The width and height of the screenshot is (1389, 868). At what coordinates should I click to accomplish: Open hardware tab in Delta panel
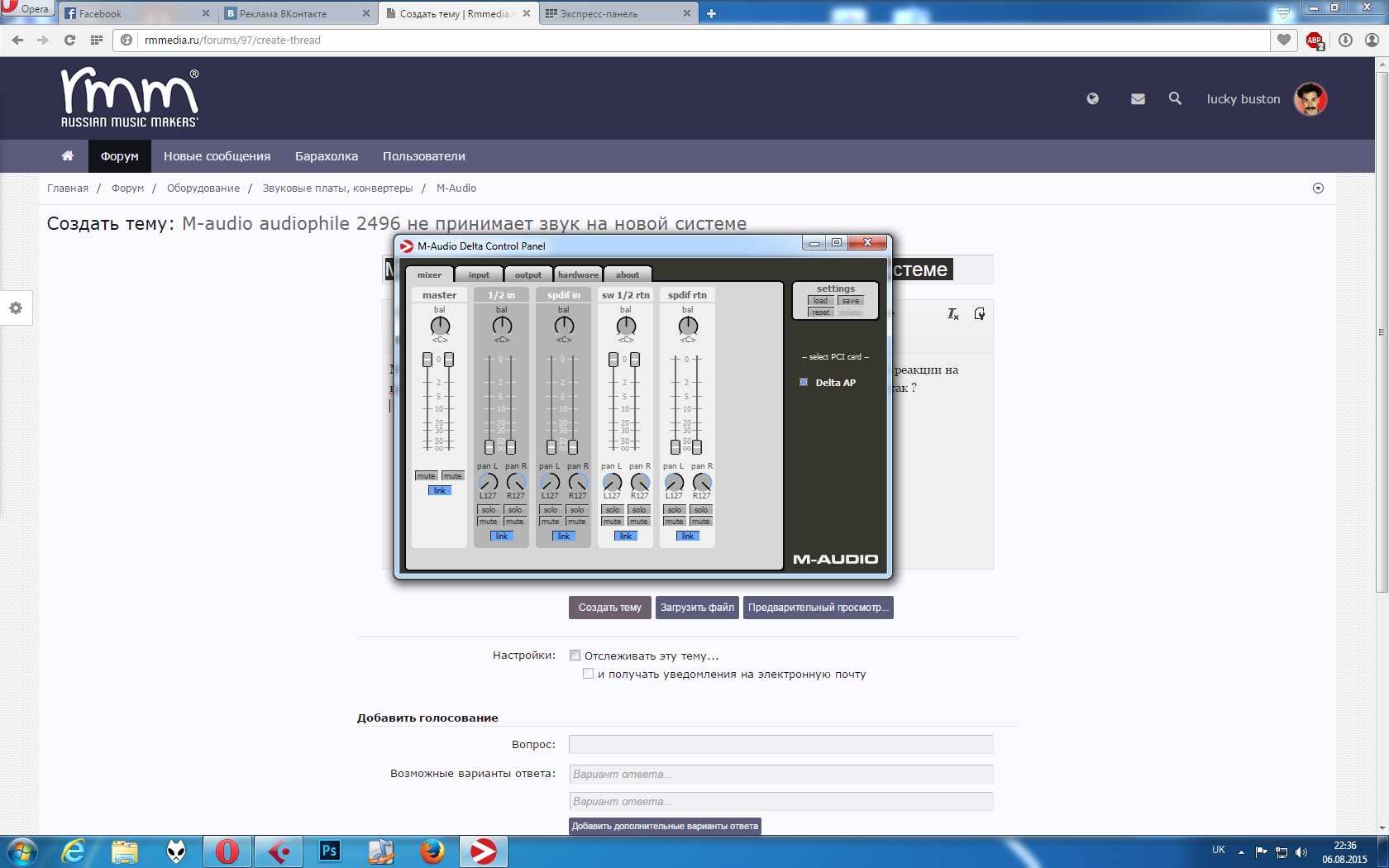tap(578, 274)
